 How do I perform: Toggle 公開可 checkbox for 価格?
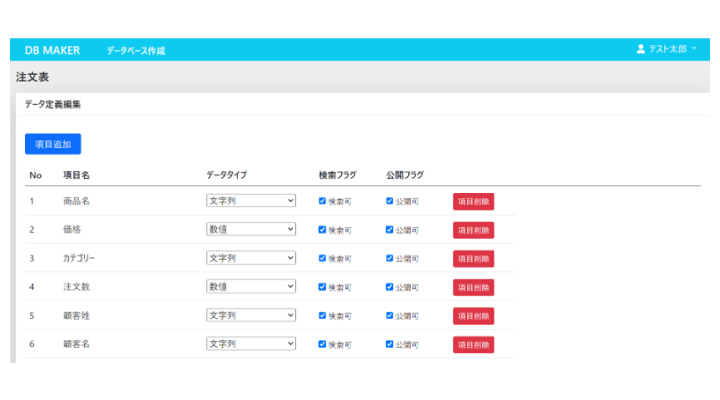390,230
